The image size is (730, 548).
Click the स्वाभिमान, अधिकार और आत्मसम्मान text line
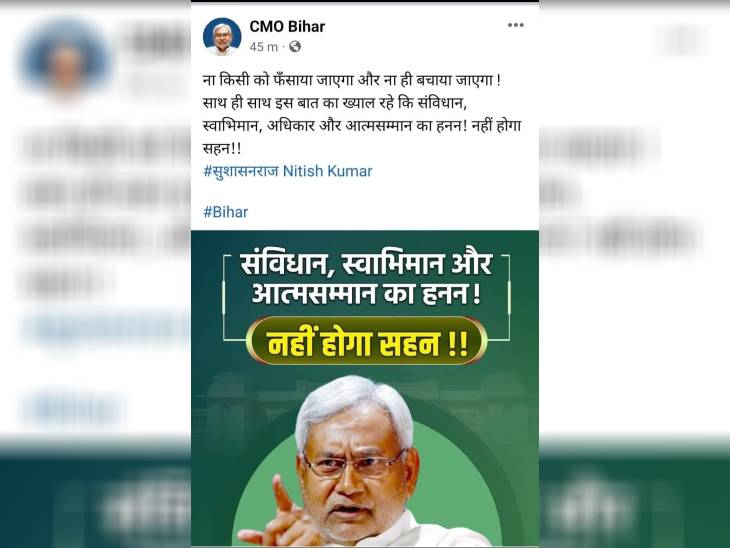362,126
